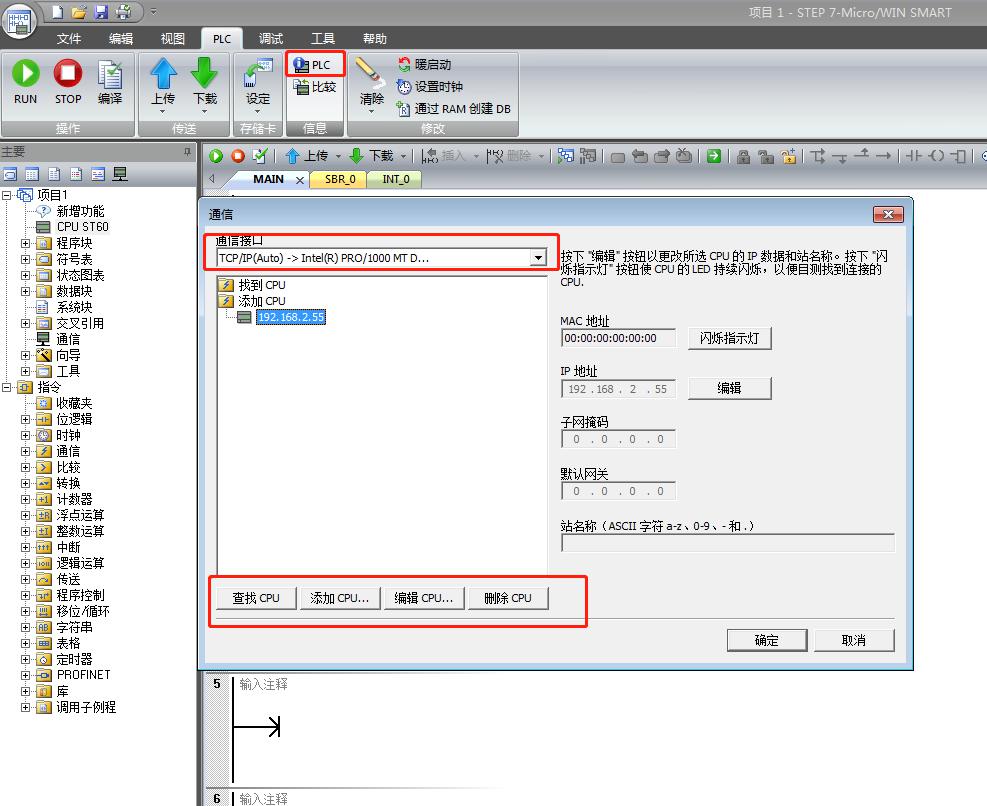Viewport: 987px width, 806px height.
Task: Click the 编译 compile icon
Action: coord(110,75)
